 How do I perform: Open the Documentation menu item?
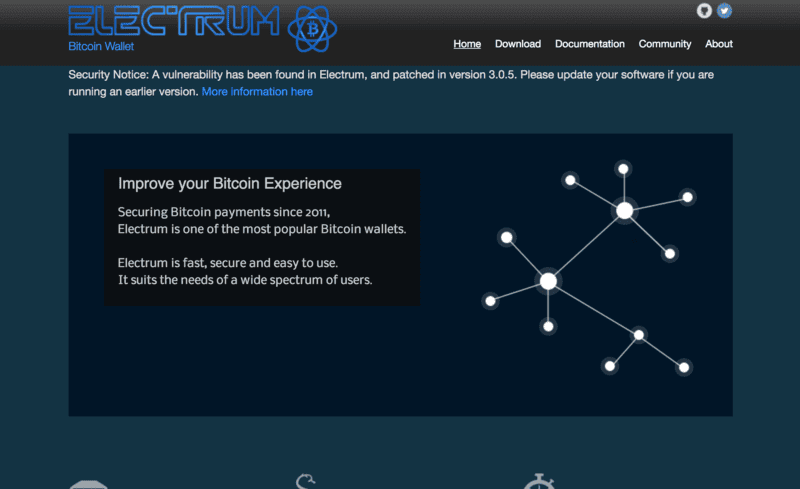click(x=590, y=44)
